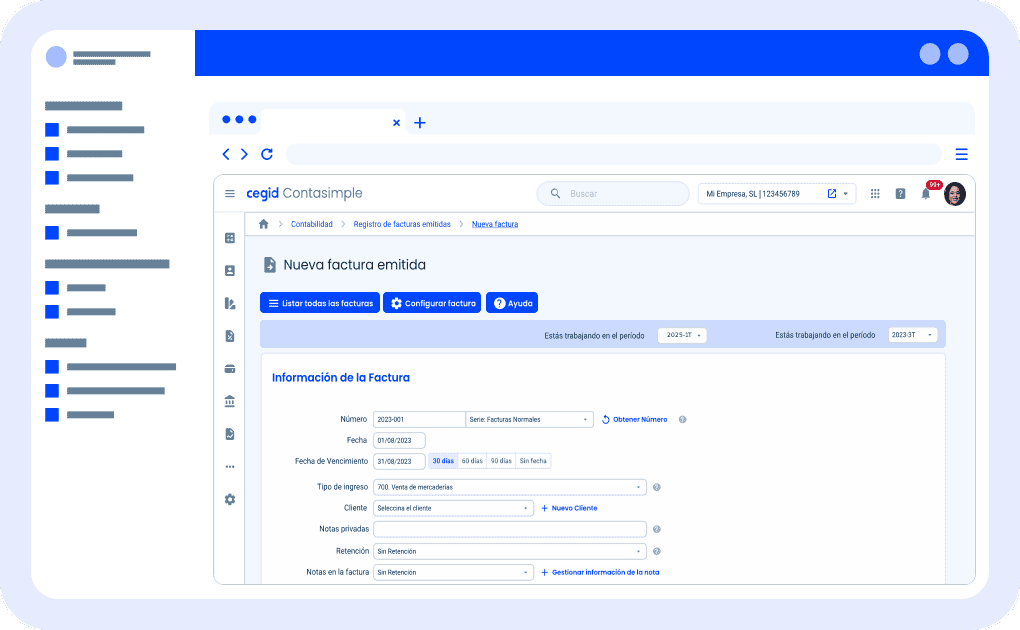Click the bank building icon in sidebar

coord(230,401)
